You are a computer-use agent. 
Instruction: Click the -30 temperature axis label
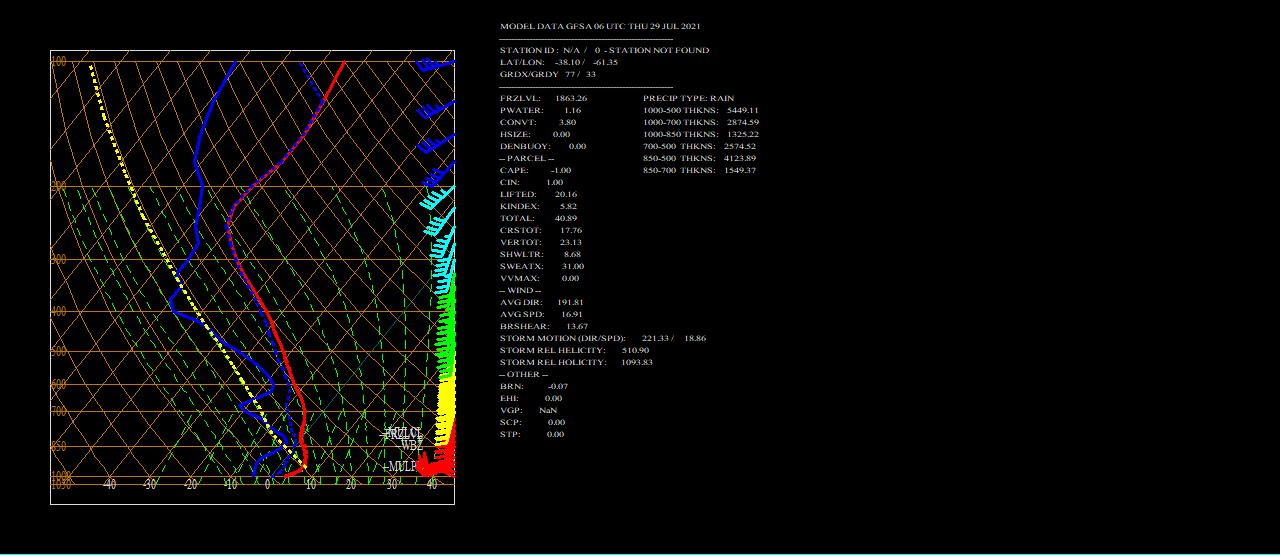click(149, 485)
